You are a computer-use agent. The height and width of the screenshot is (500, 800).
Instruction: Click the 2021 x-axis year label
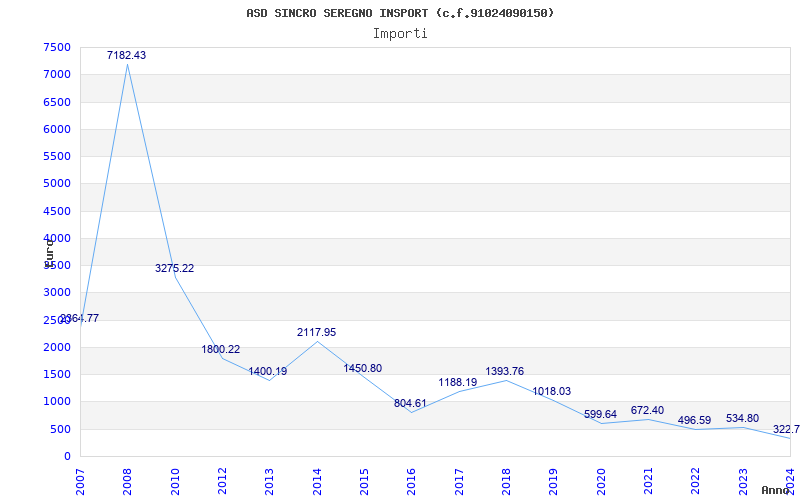[648, 482]
